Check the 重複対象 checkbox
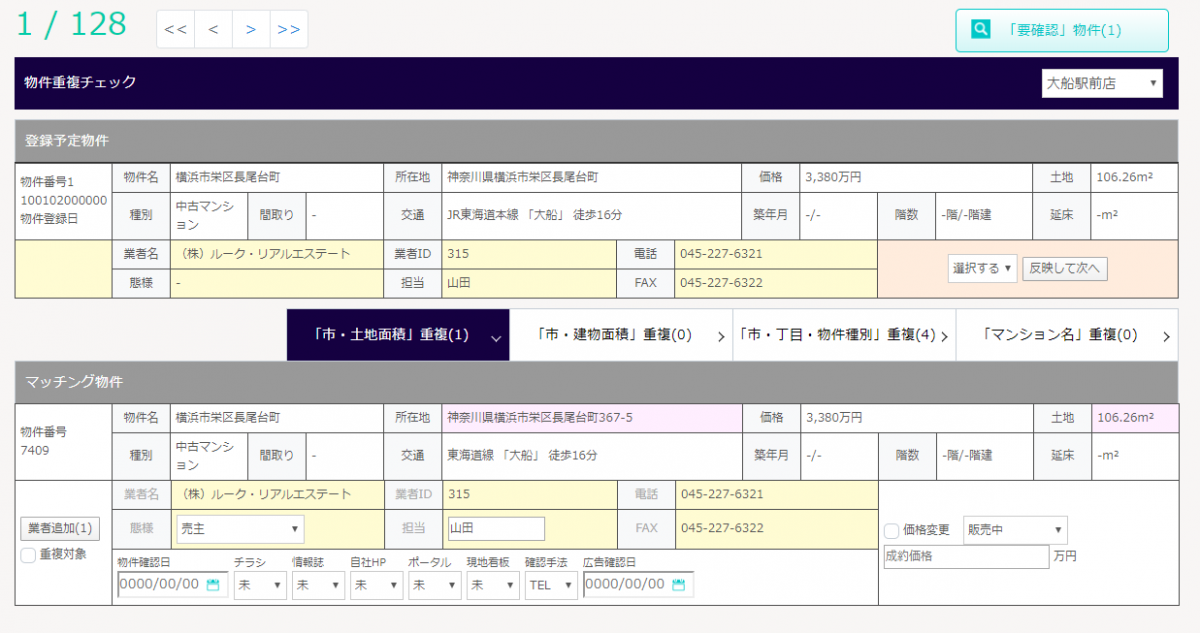 click(28, 555)
